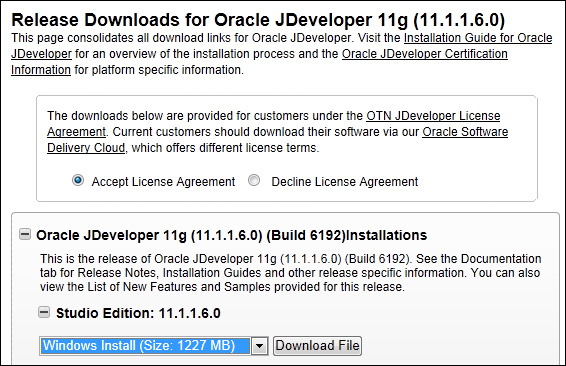Image resolution: width=566 pixels, height=366 pixels.
Task: Click the Decline License Agreement label
Action: [x=345, y=182]
